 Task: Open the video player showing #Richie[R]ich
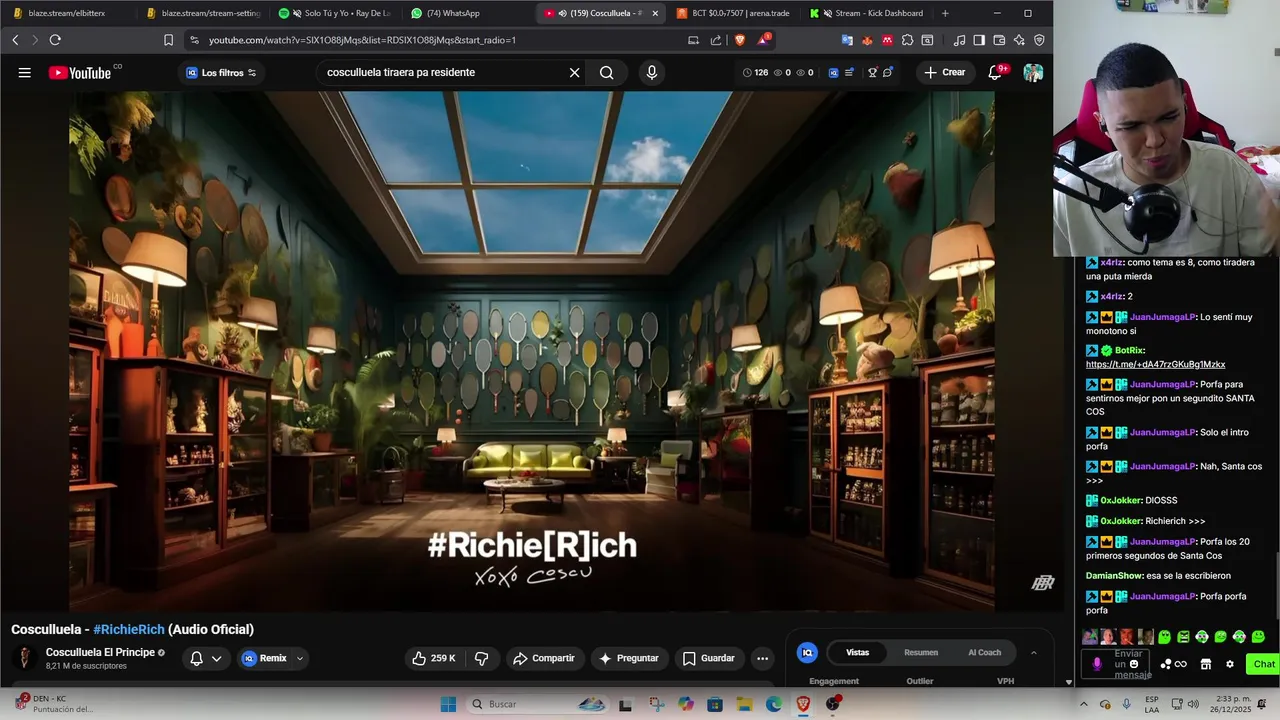[532, 351]
